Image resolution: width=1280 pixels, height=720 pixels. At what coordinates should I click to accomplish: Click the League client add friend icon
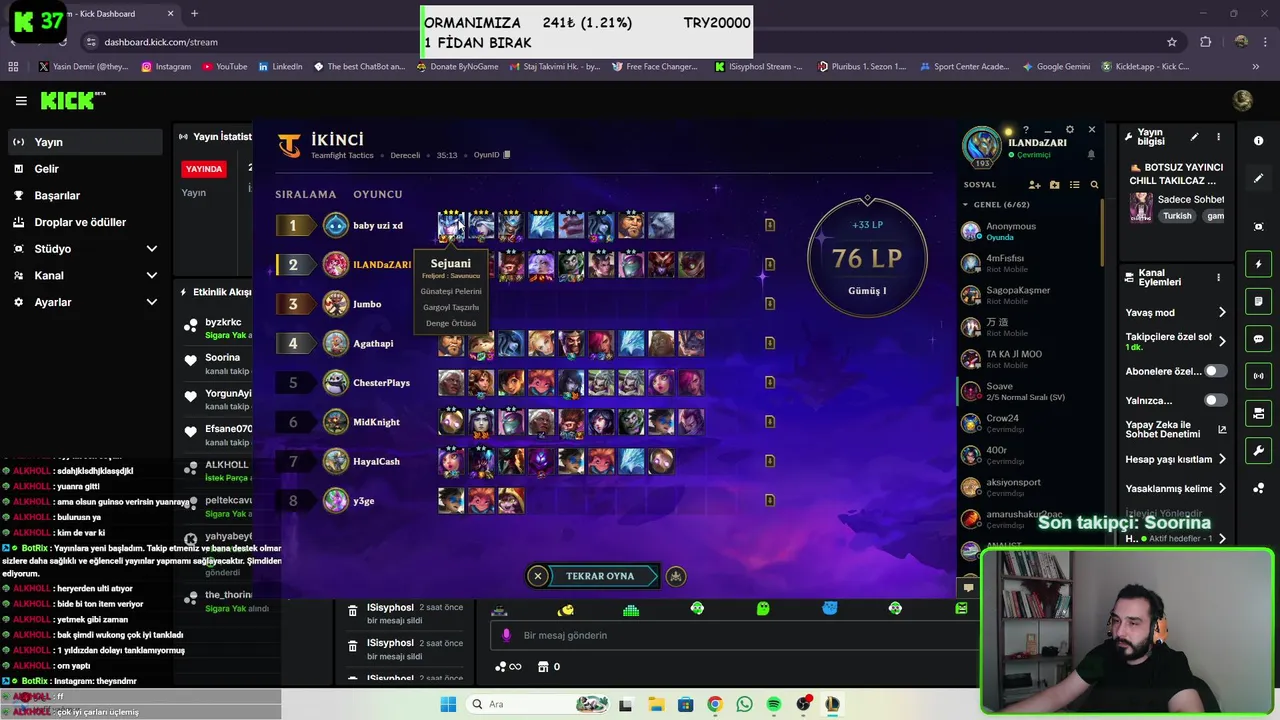click(1034, 185)
